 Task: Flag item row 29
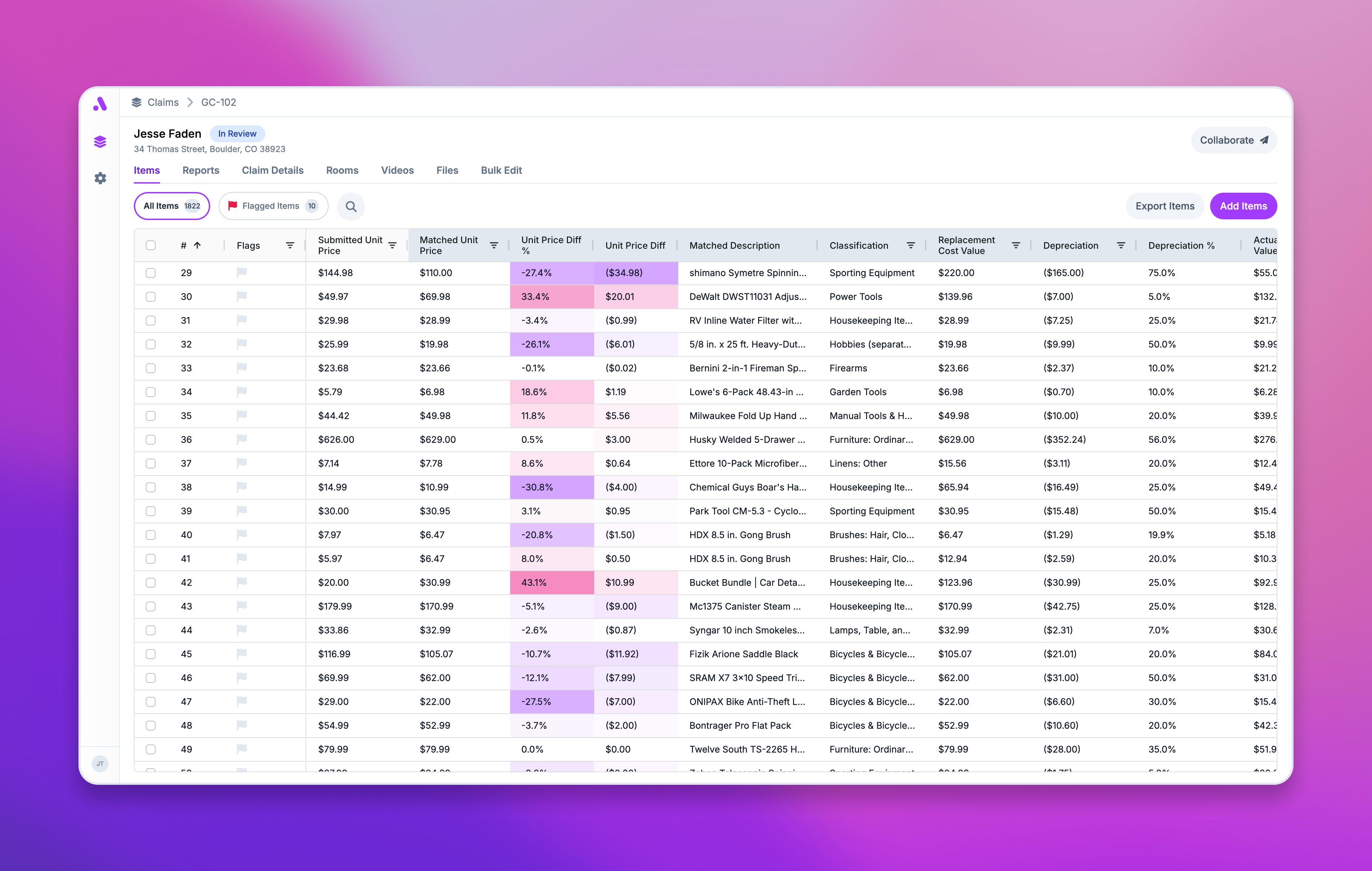tap(242, 272)
